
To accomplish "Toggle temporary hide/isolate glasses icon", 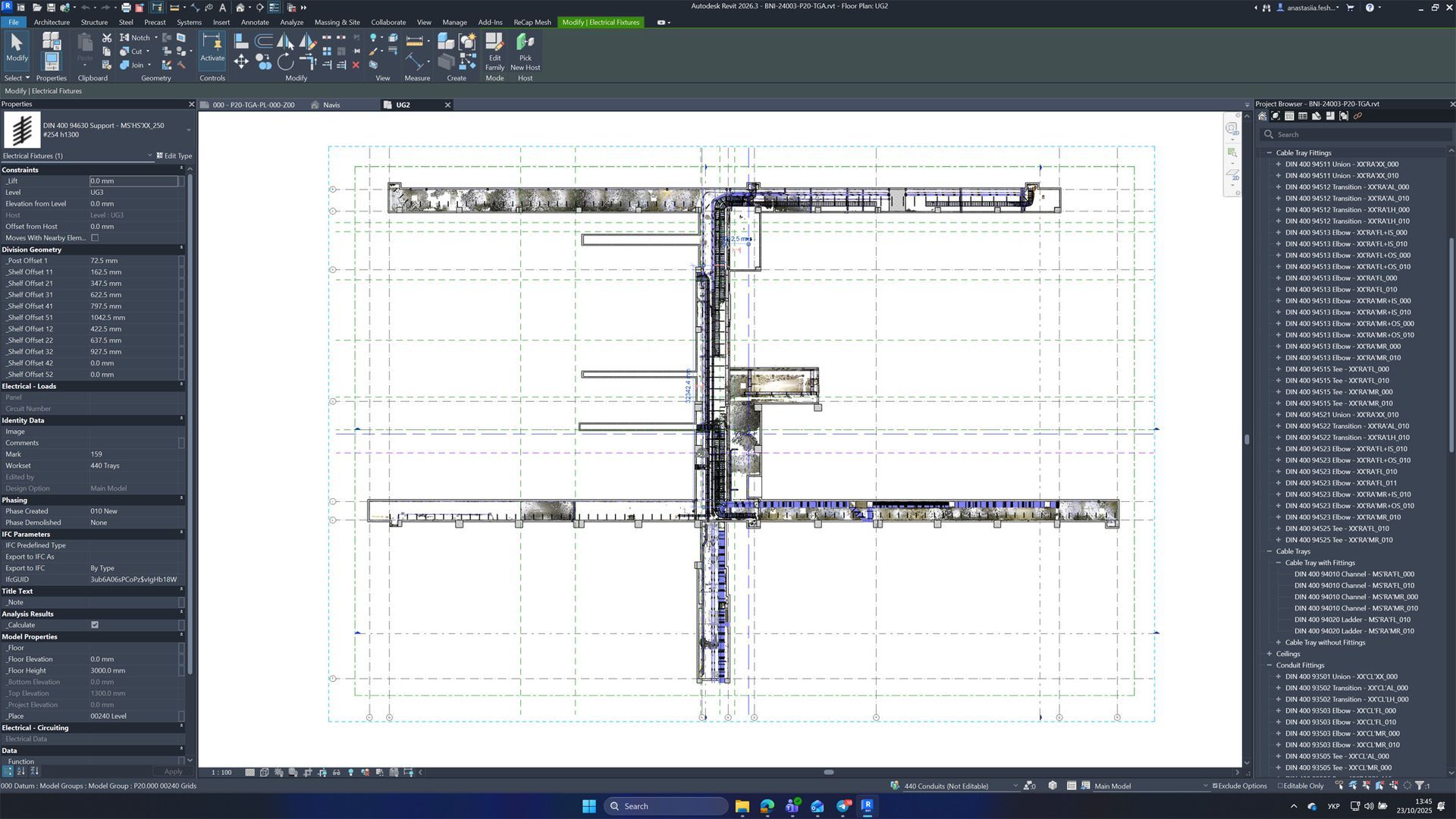I will point(336,773).
